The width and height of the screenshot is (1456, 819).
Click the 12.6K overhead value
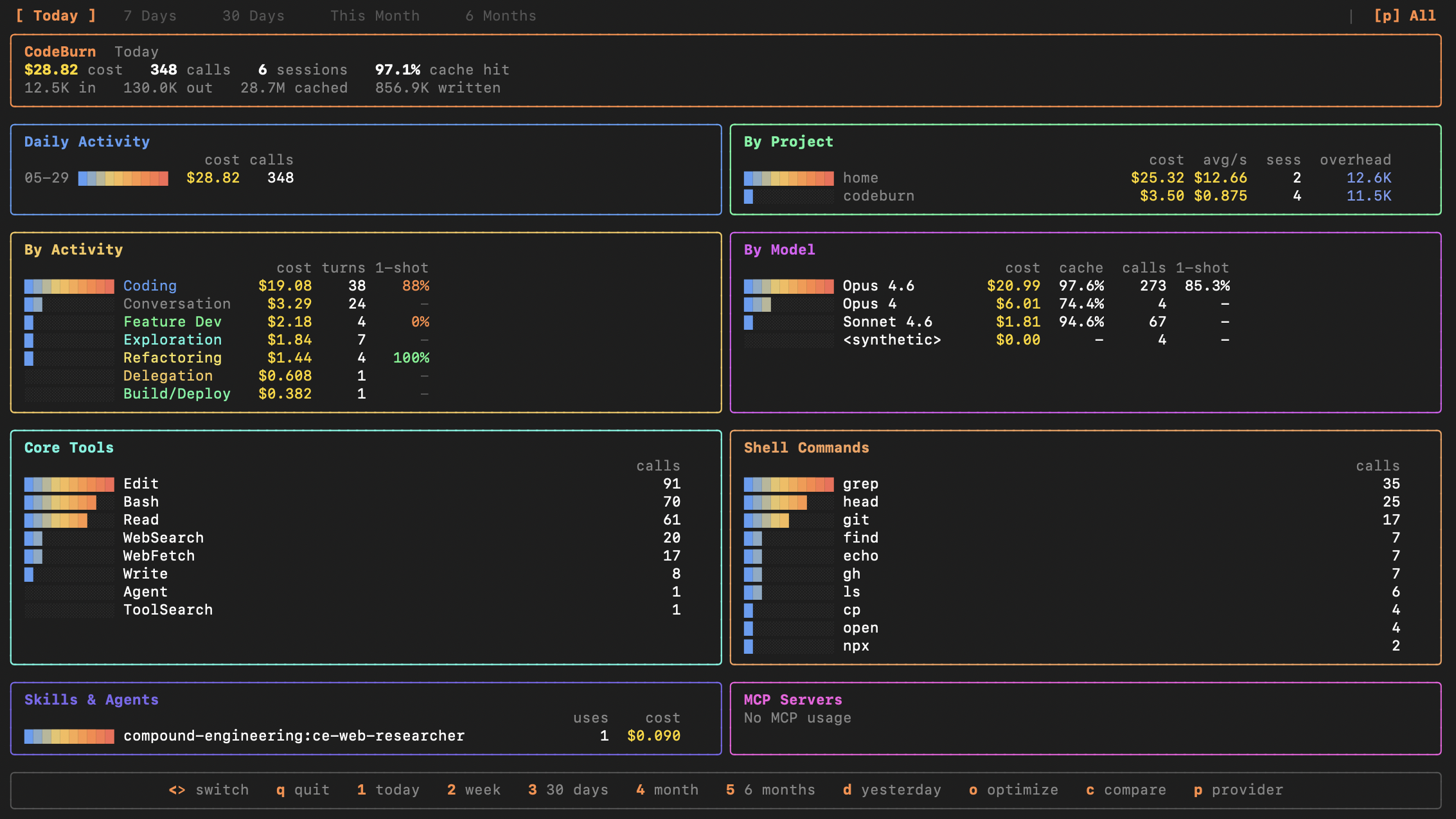[x=1369, y=177]
